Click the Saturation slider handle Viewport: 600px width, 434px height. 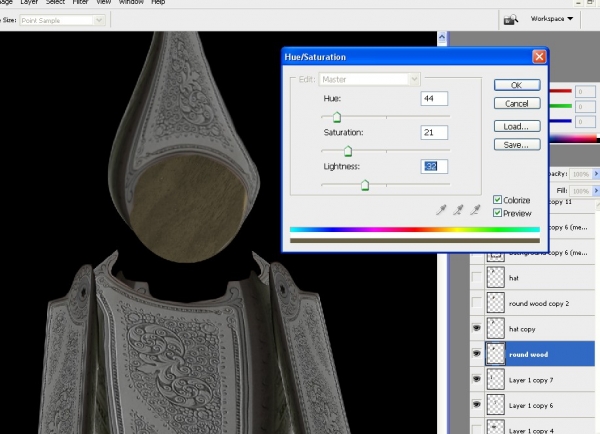click(348, 151)
